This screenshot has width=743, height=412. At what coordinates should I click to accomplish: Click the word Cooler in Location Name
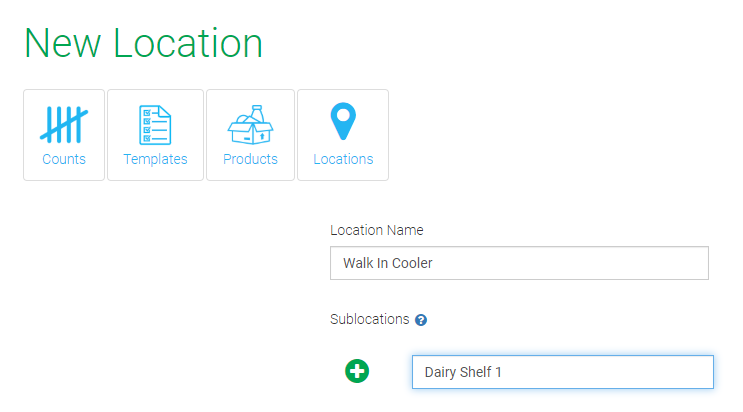click(x=412, y=263)
